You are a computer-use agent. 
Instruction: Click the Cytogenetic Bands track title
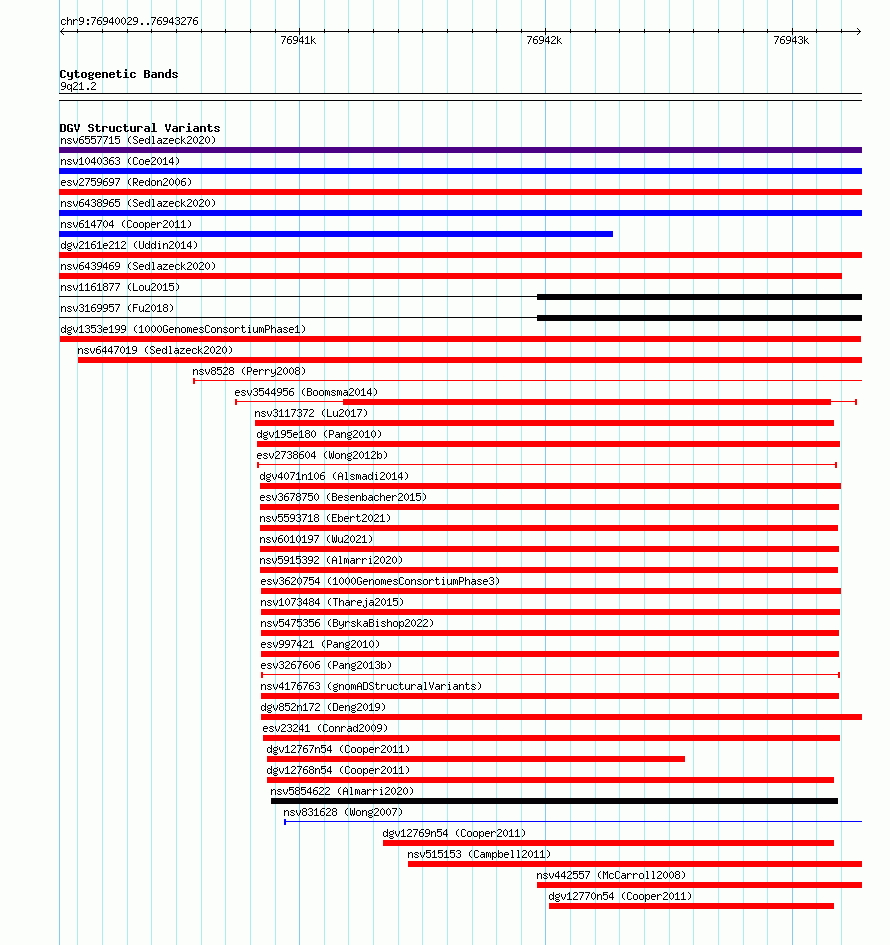pyautogui.click(x=119, y=74)
